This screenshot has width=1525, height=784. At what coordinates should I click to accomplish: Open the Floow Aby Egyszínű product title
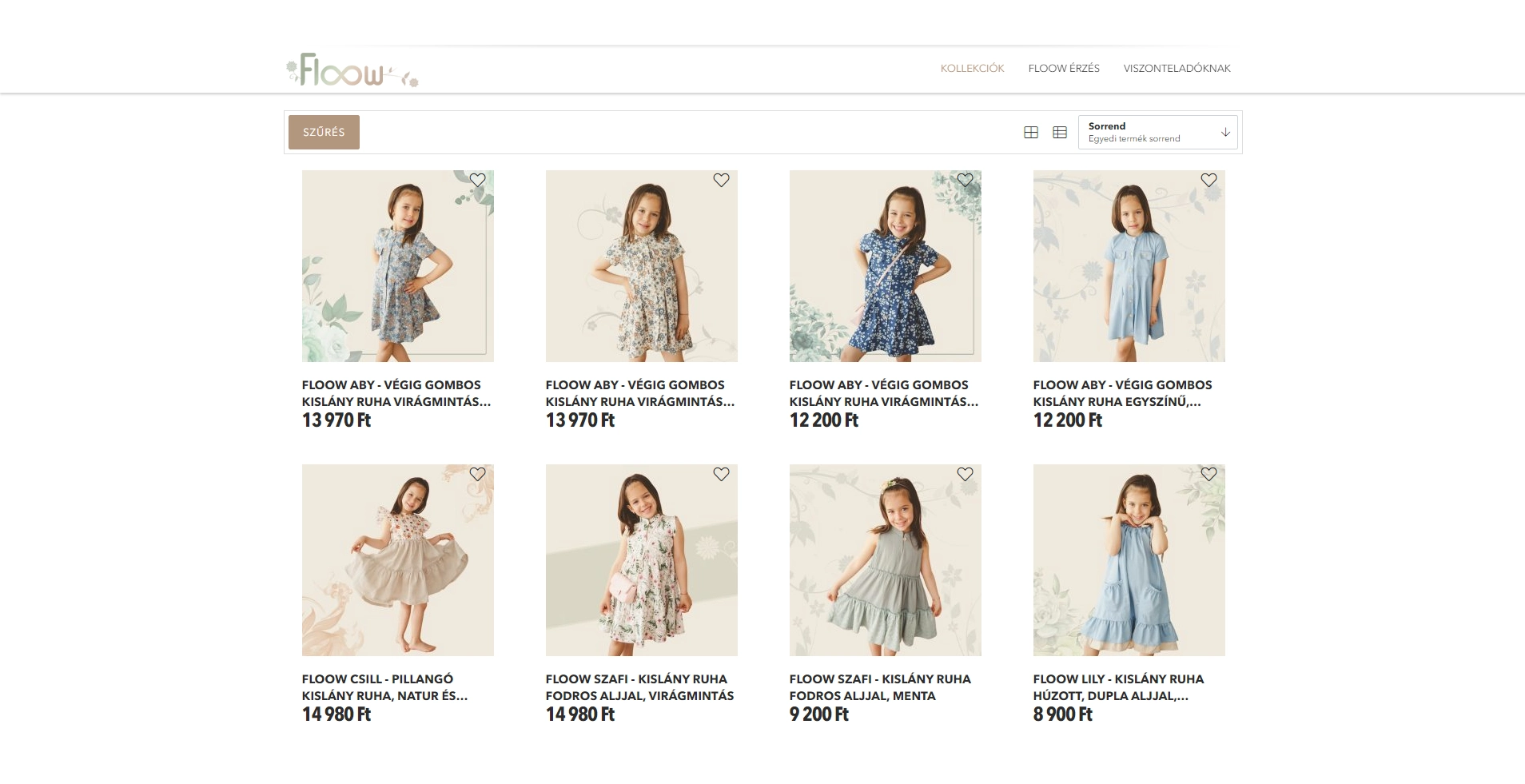(1122, 393)
